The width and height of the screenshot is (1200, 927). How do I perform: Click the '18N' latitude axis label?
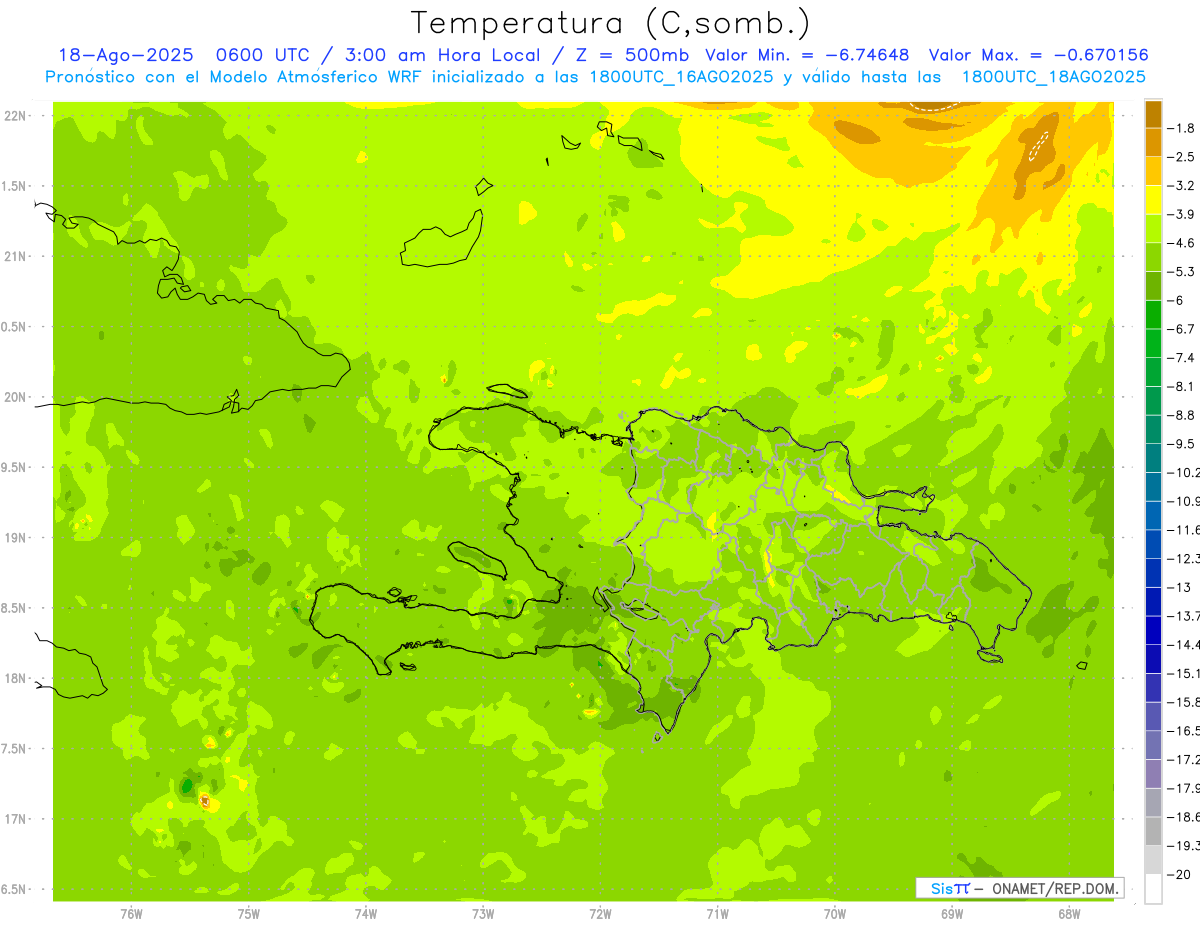click(14, 678)
